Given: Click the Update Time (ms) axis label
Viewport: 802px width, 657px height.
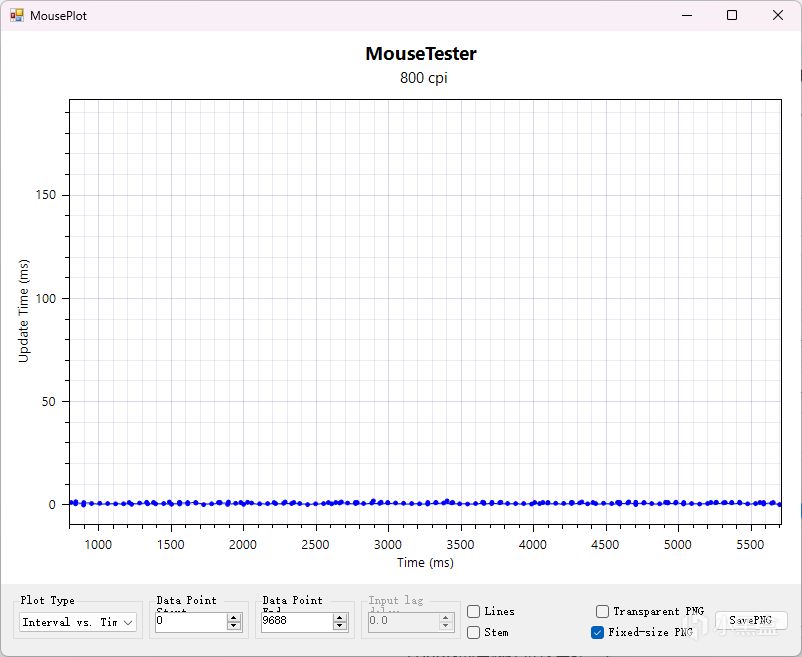Looking at the screenshot, I should coord(24,311).
